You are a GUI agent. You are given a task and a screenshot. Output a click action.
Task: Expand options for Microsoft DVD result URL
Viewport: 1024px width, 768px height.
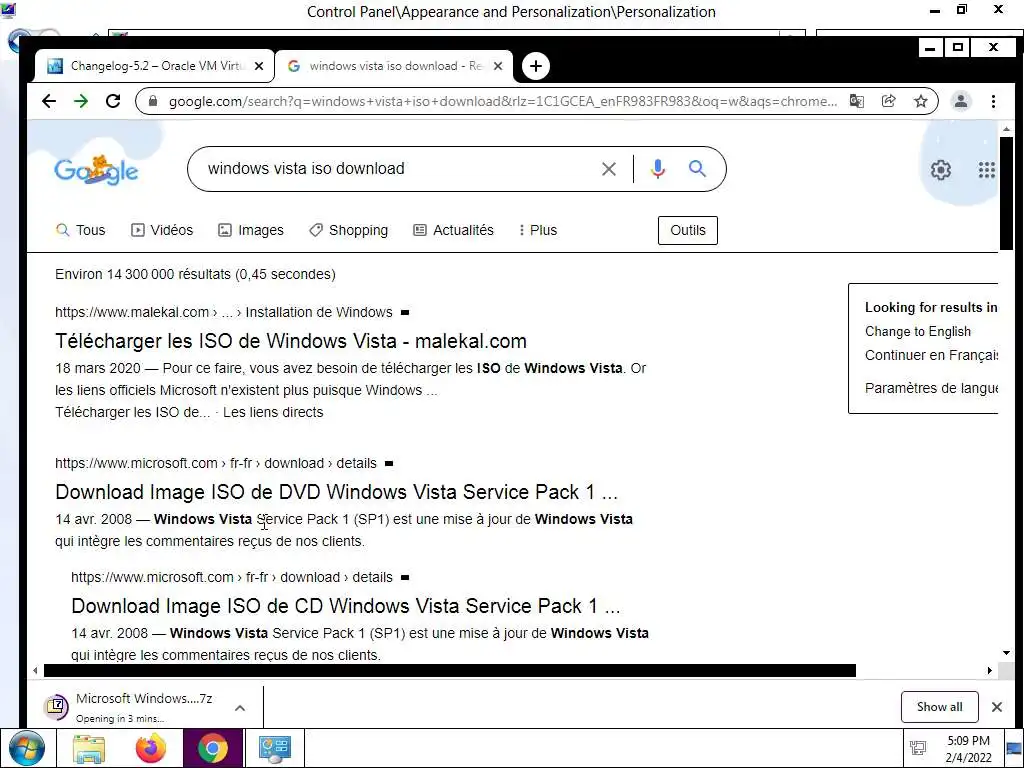click(x=389, y=464)
